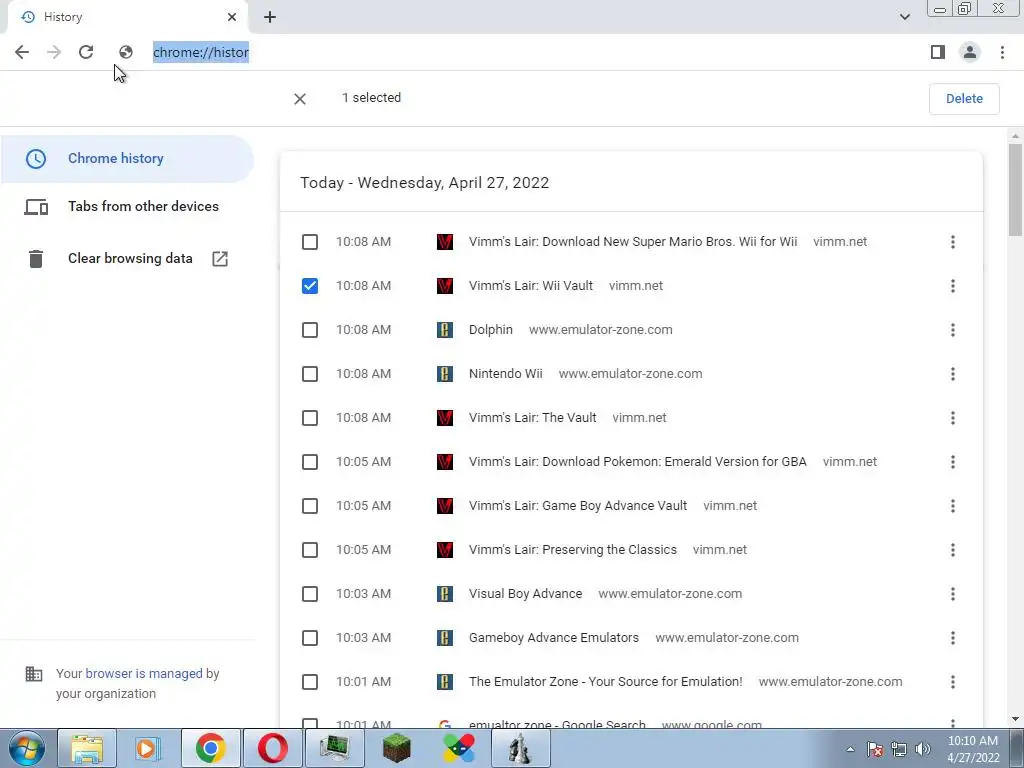Open actions menu for Visual Boy Advance entry
The height and width of the screenshot is (768, 1024).
tap(953, 594)
